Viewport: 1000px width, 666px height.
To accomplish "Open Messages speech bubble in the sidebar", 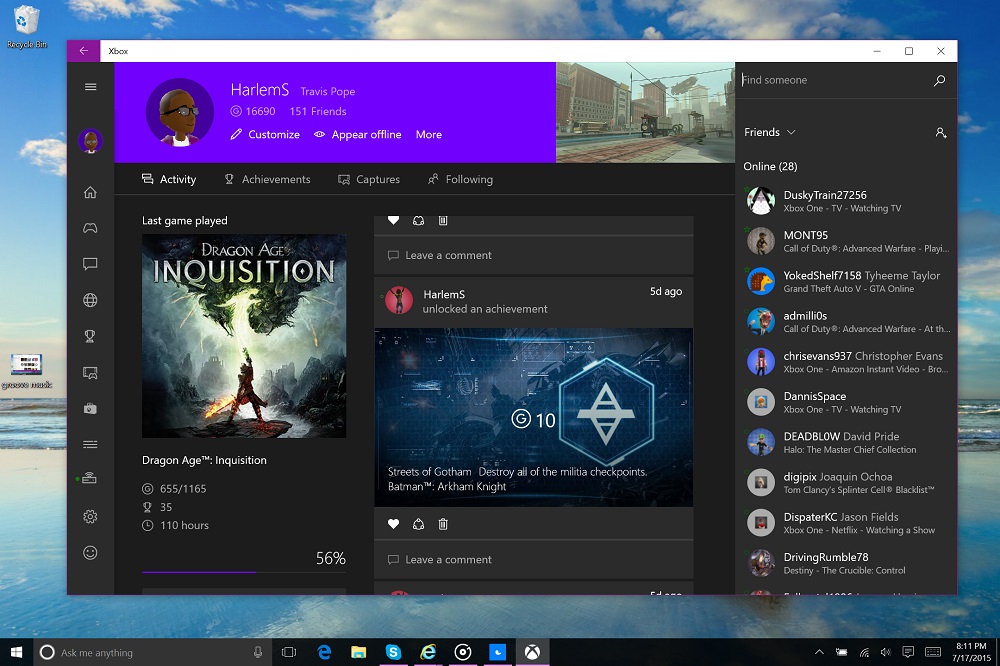I will pyautogui.click(x=91, y=264).
